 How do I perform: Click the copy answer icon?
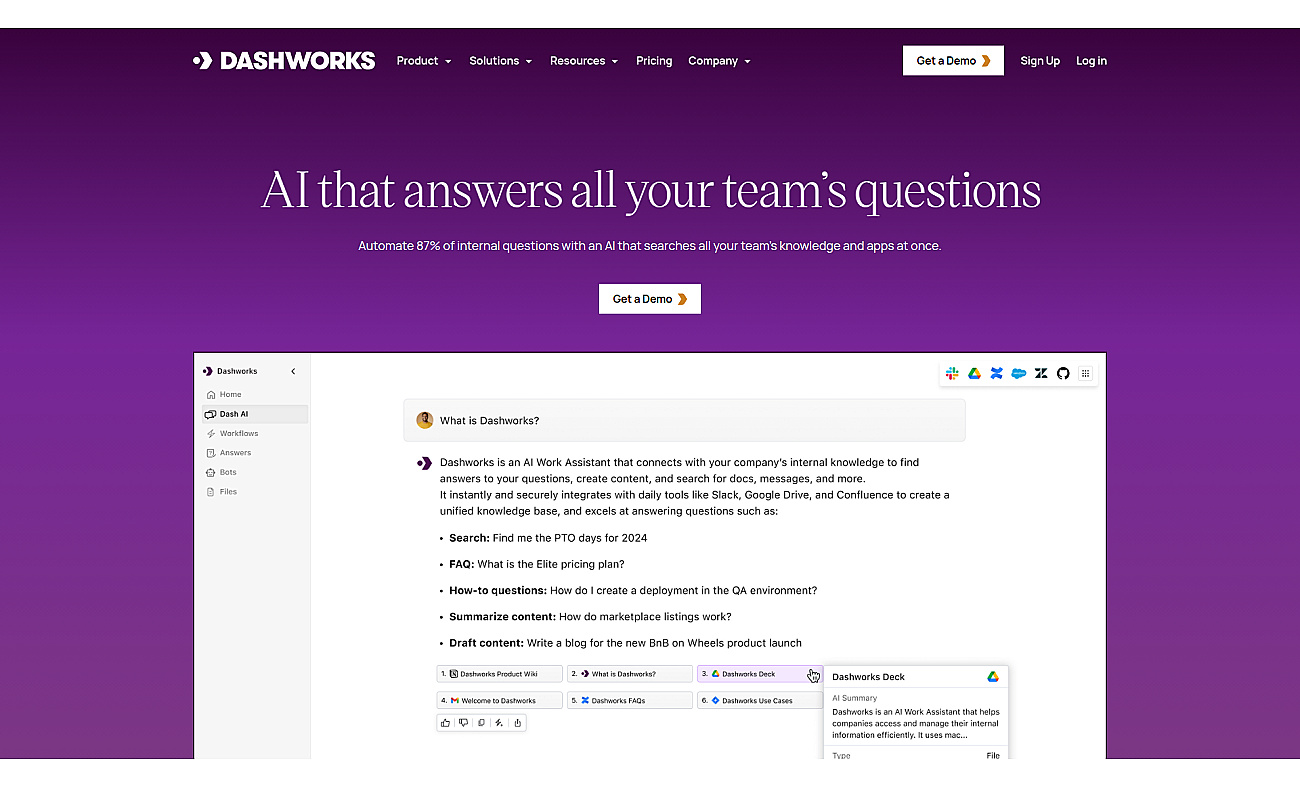tap(481, 722)
